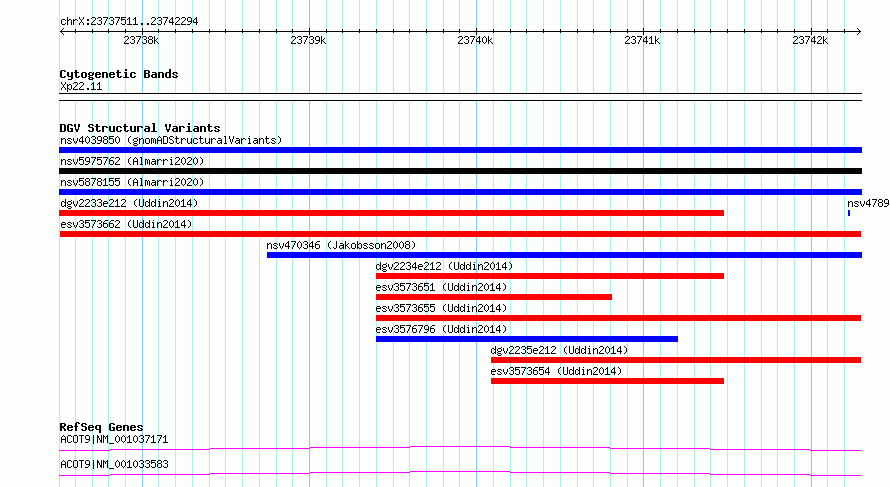Image resolution: width=890 pixels, height=487 pixels.
Task: Open dgv2233e212 (Uddin2014) label
Action: [x=129, y=203]
